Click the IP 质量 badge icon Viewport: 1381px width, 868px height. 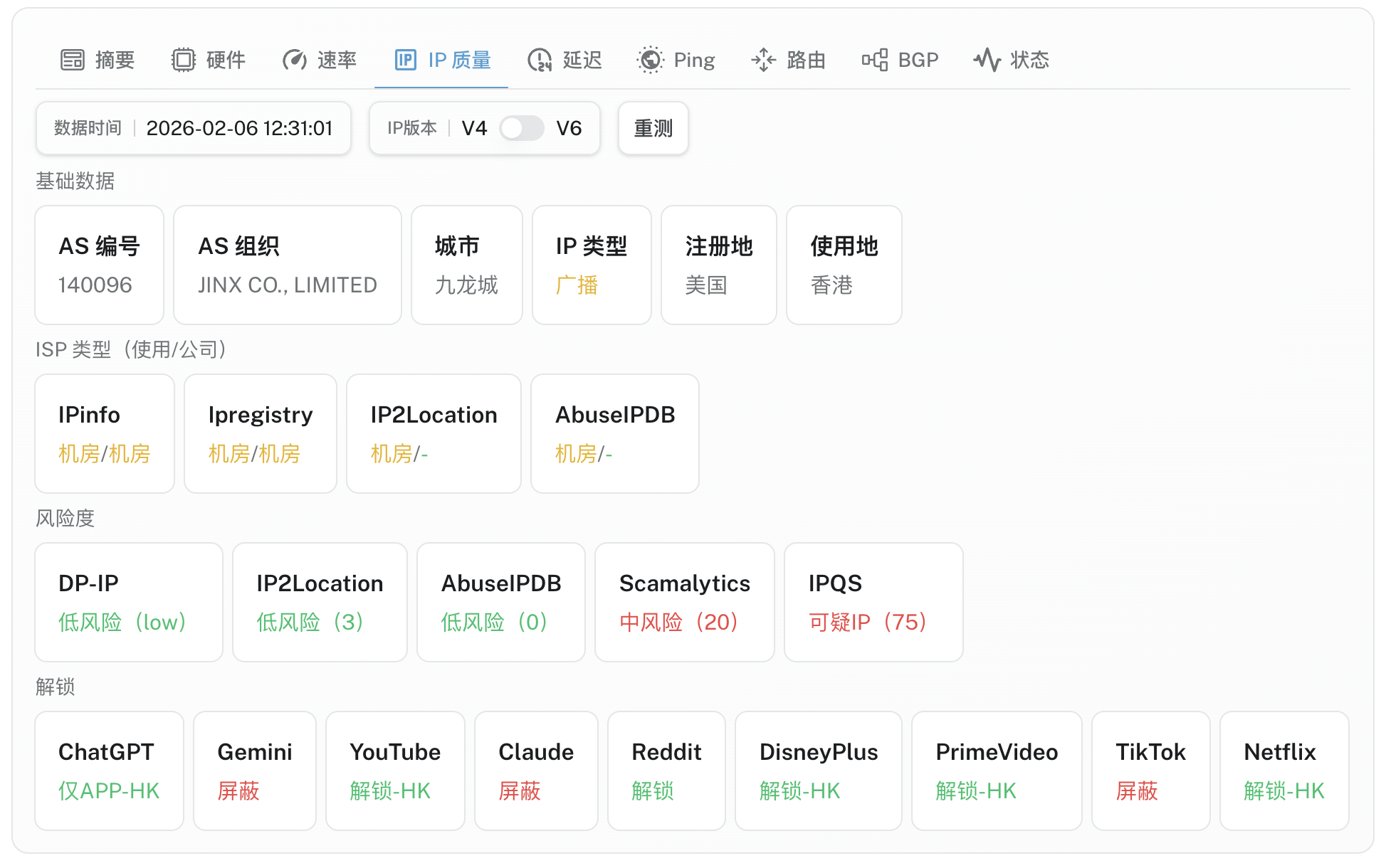pyautogui.click(x=404, y=60)
